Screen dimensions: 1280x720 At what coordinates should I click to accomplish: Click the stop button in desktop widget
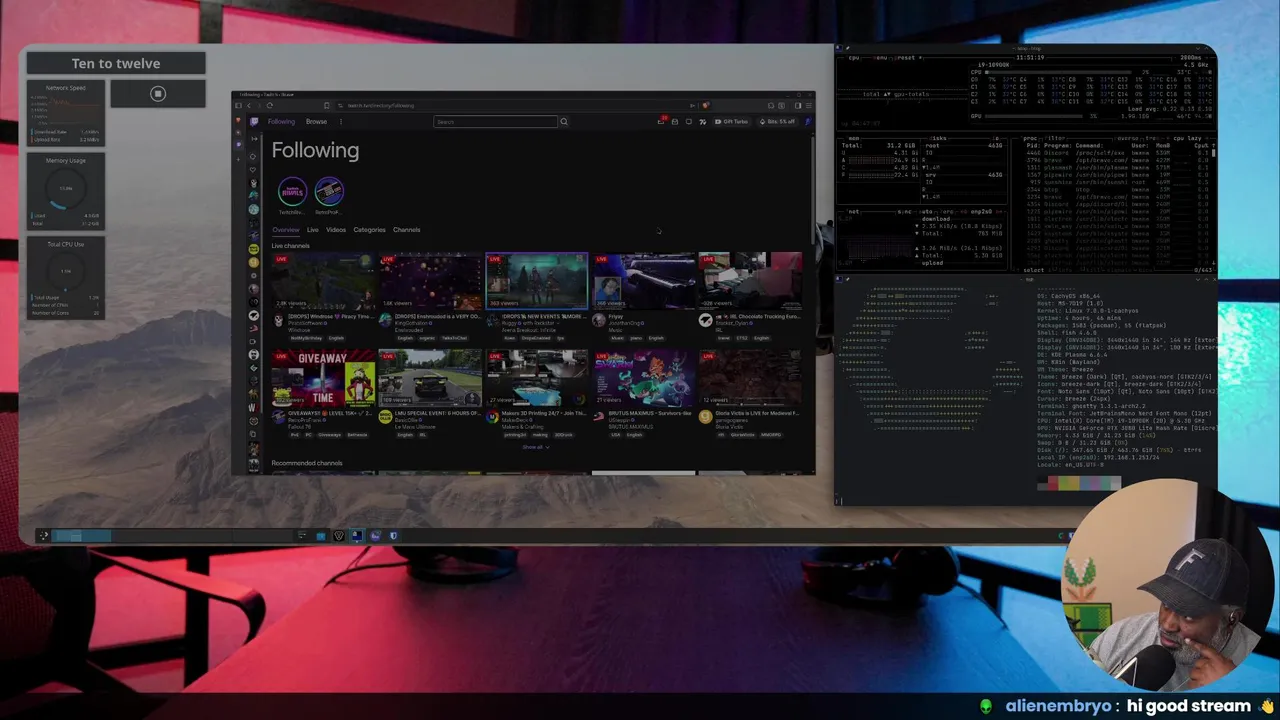(x=157, y=94)
